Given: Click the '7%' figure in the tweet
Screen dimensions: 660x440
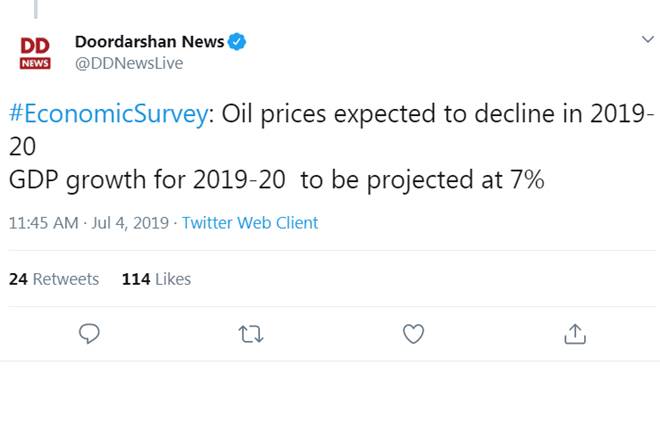Looking at the screenshot, I should [524, 183].
